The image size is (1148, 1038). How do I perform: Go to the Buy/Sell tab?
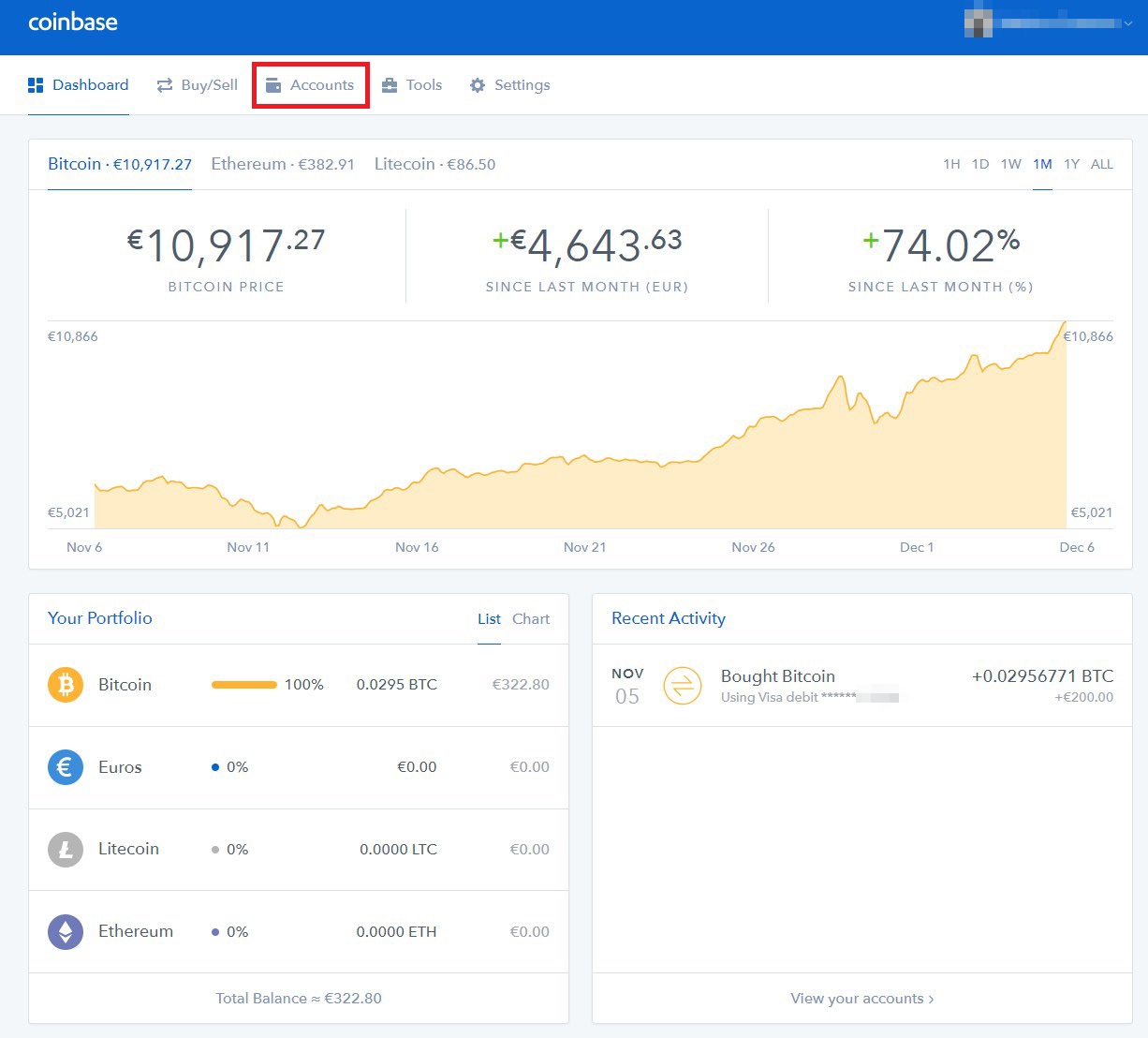(x=198, y=85)
